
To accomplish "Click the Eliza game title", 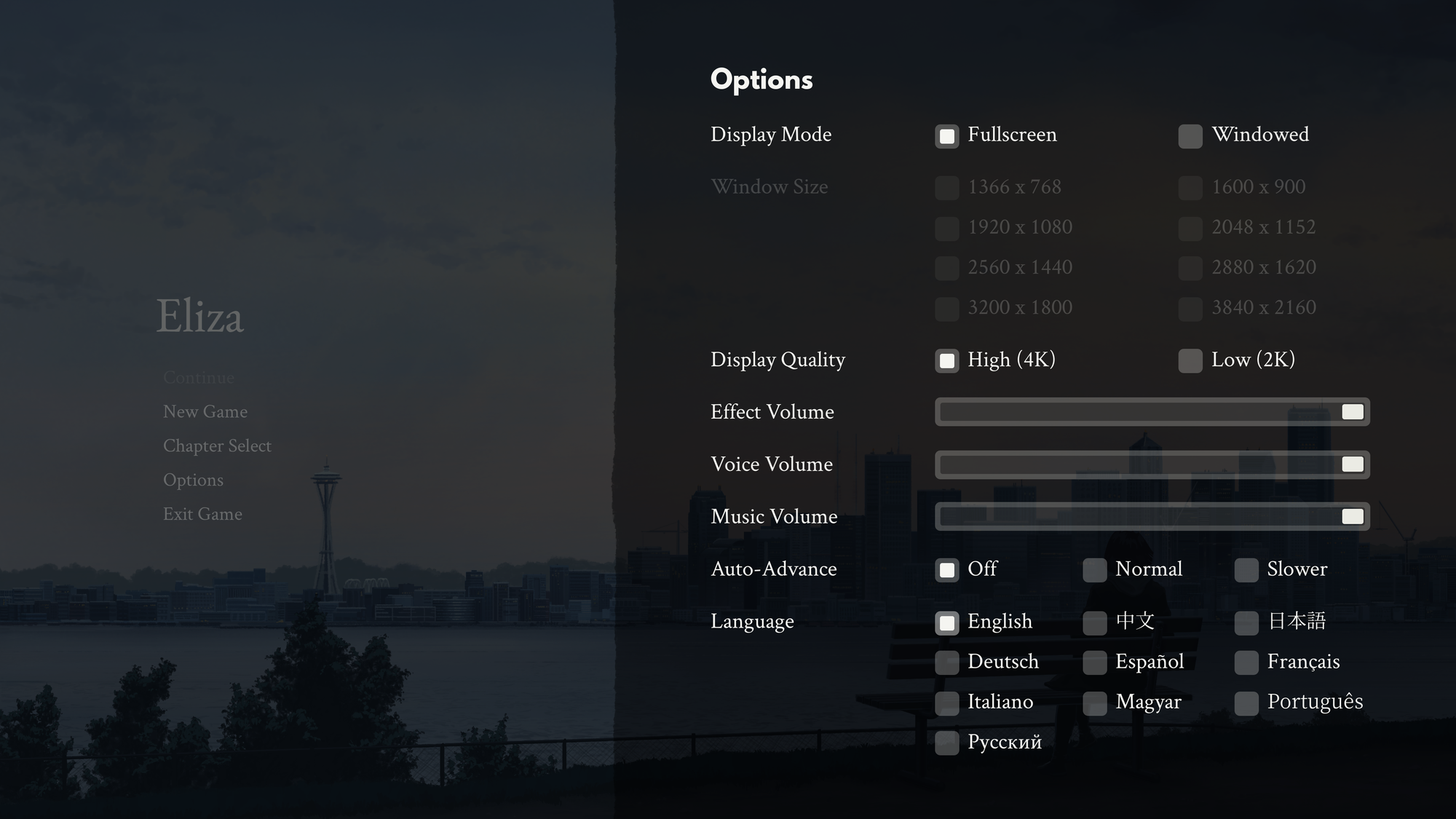I will pos(200,317).
